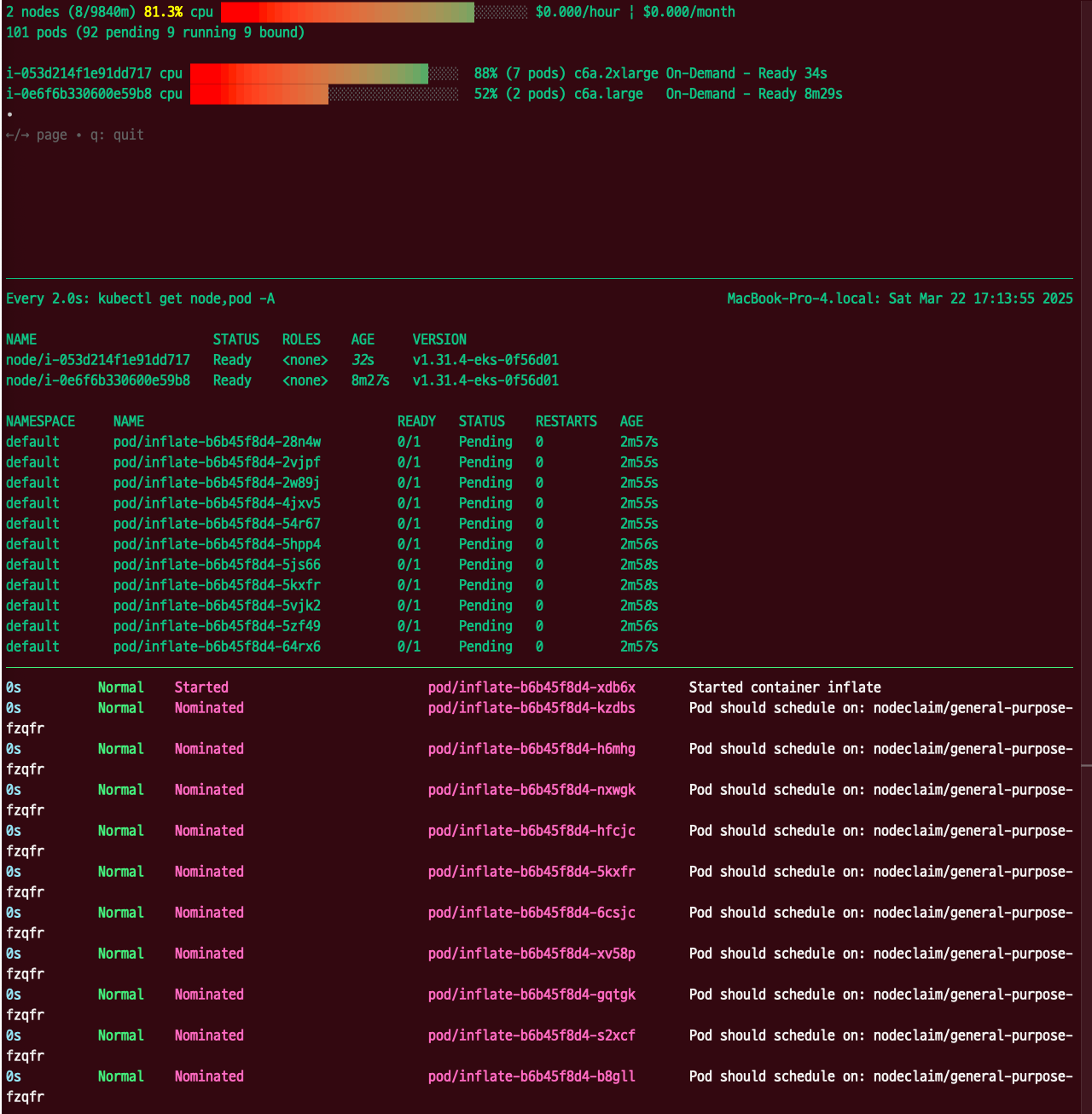Click pod/inflate-b6b45f8d4-5zf49 row
1092x1114 pixels.
pos(332,626)
